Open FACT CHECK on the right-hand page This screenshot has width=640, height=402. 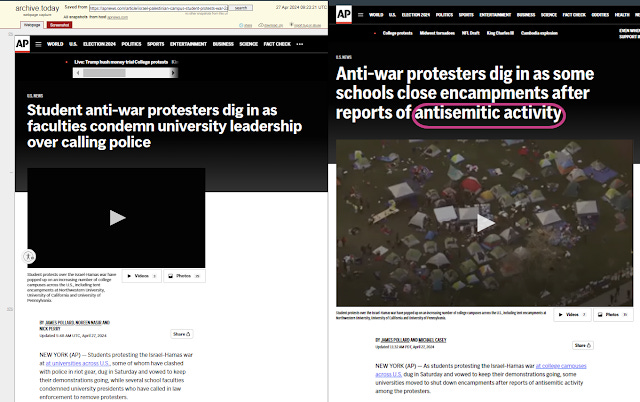coord(574,15)
